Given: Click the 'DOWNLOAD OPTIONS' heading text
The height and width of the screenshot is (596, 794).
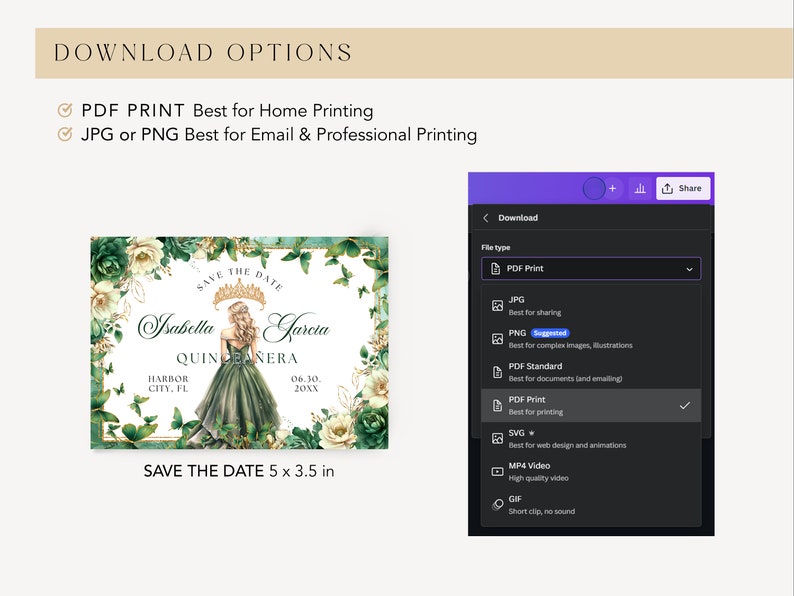Looking at the screenshot, I should pos(203,53).
